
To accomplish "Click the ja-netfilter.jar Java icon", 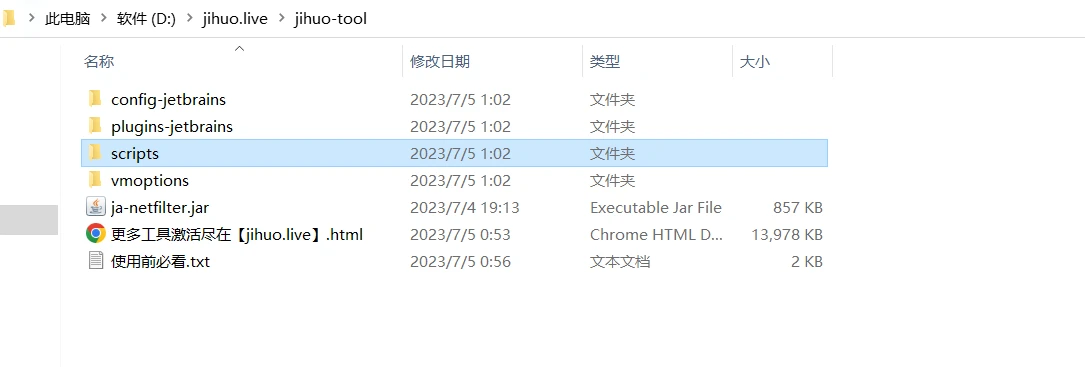I will pos(95,207).
